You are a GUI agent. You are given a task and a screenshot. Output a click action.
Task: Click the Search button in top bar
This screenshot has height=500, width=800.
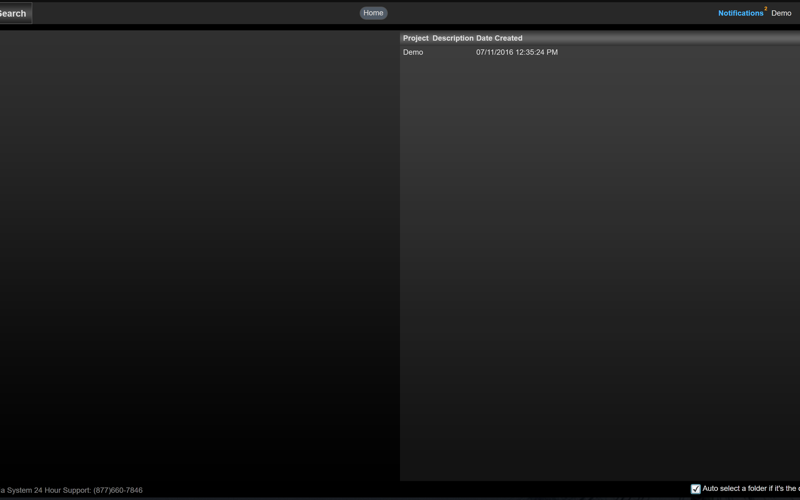pos(15,13)
